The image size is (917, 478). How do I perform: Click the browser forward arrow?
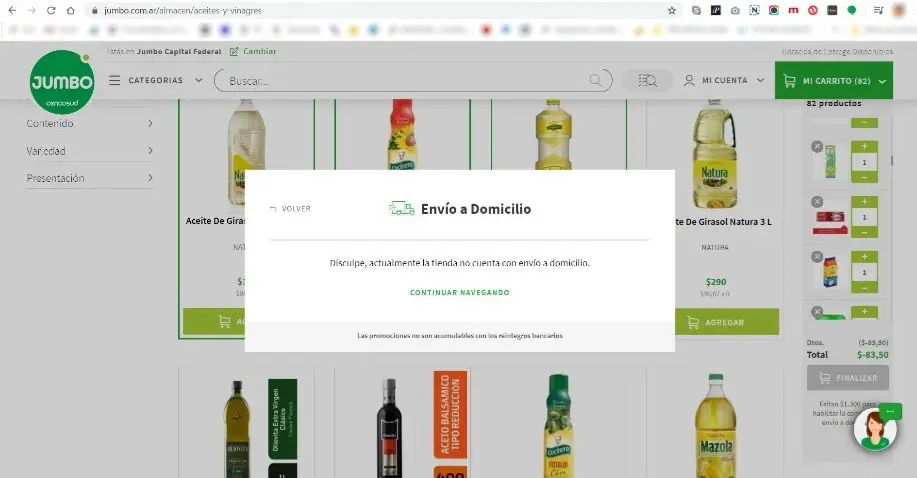tap(32, 11)
